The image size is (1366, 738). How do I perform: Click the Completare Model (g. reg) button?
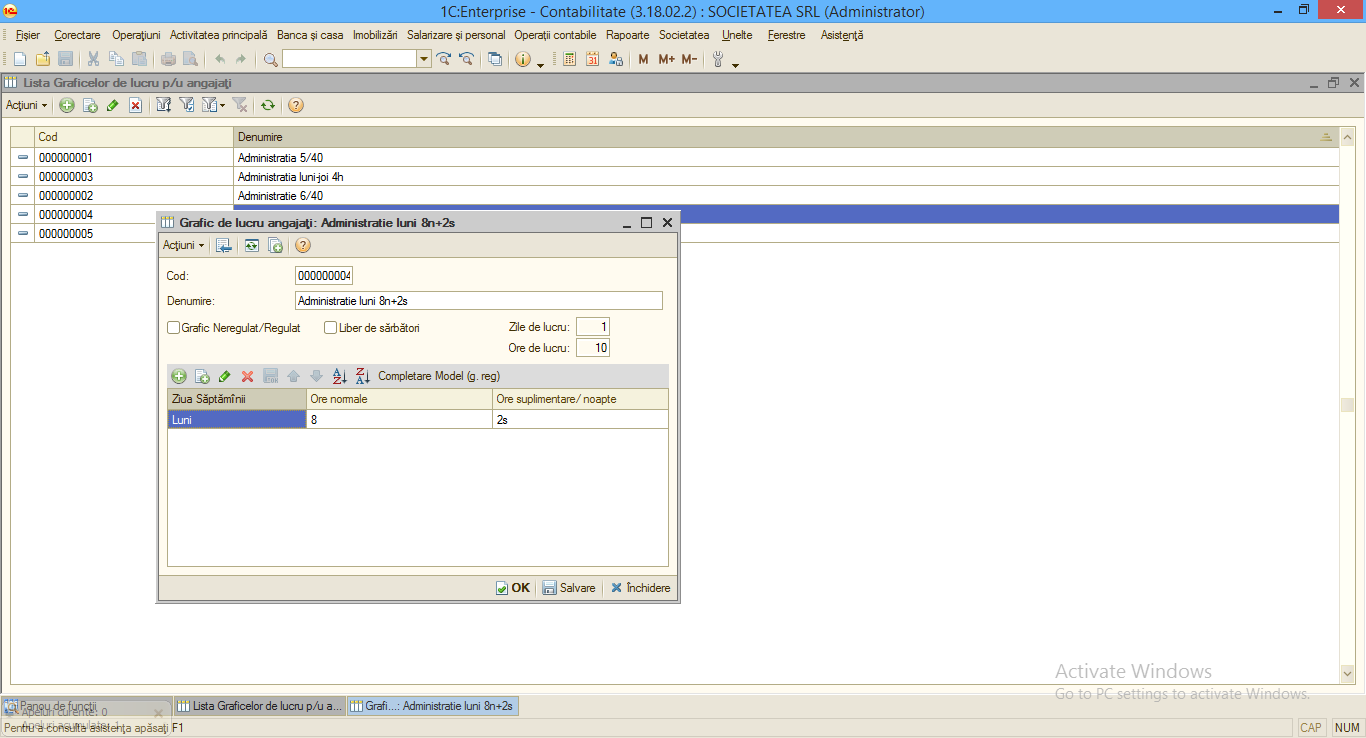click(439, 376)
